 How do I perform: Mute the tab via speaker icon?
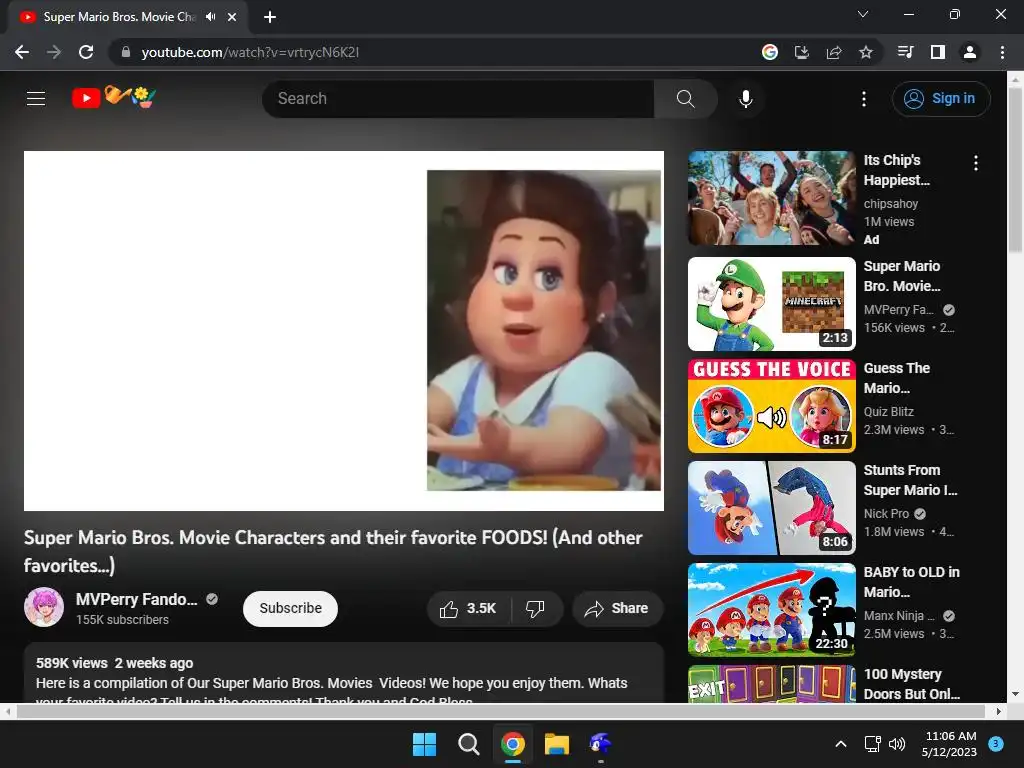coord(210,17)
